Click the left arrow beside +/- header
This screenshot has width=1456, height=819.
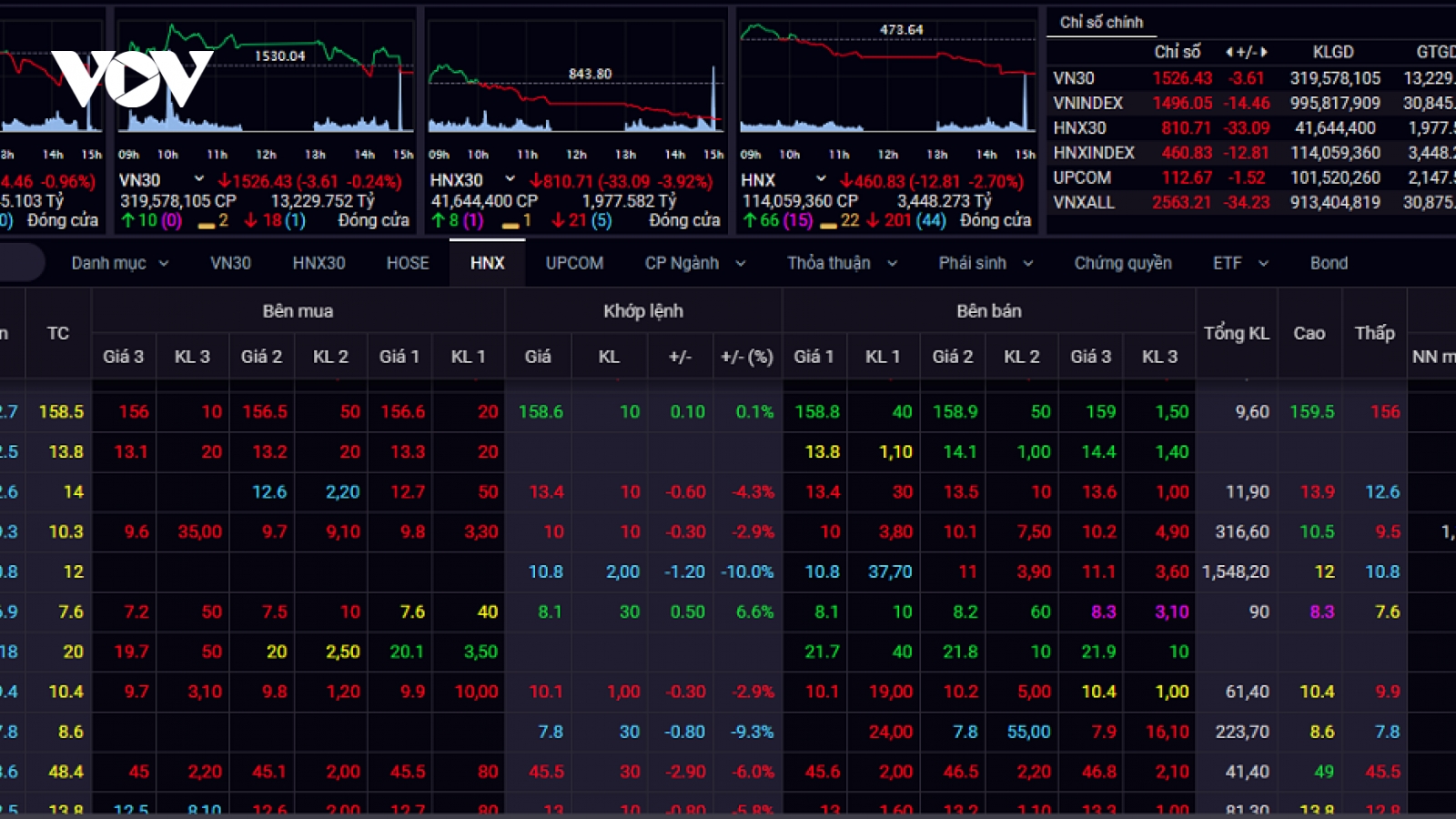tap(1229, 53)
